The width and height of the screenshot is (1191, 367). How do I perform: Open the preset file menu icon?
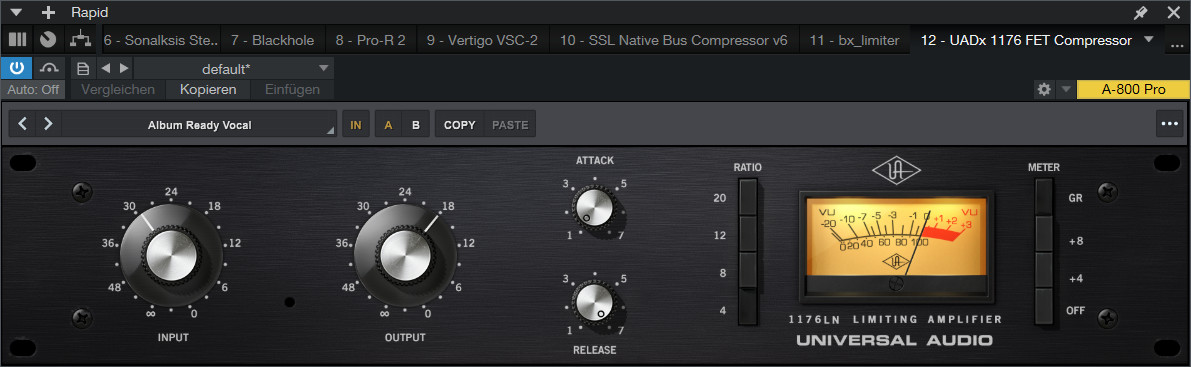coord(84,68)
